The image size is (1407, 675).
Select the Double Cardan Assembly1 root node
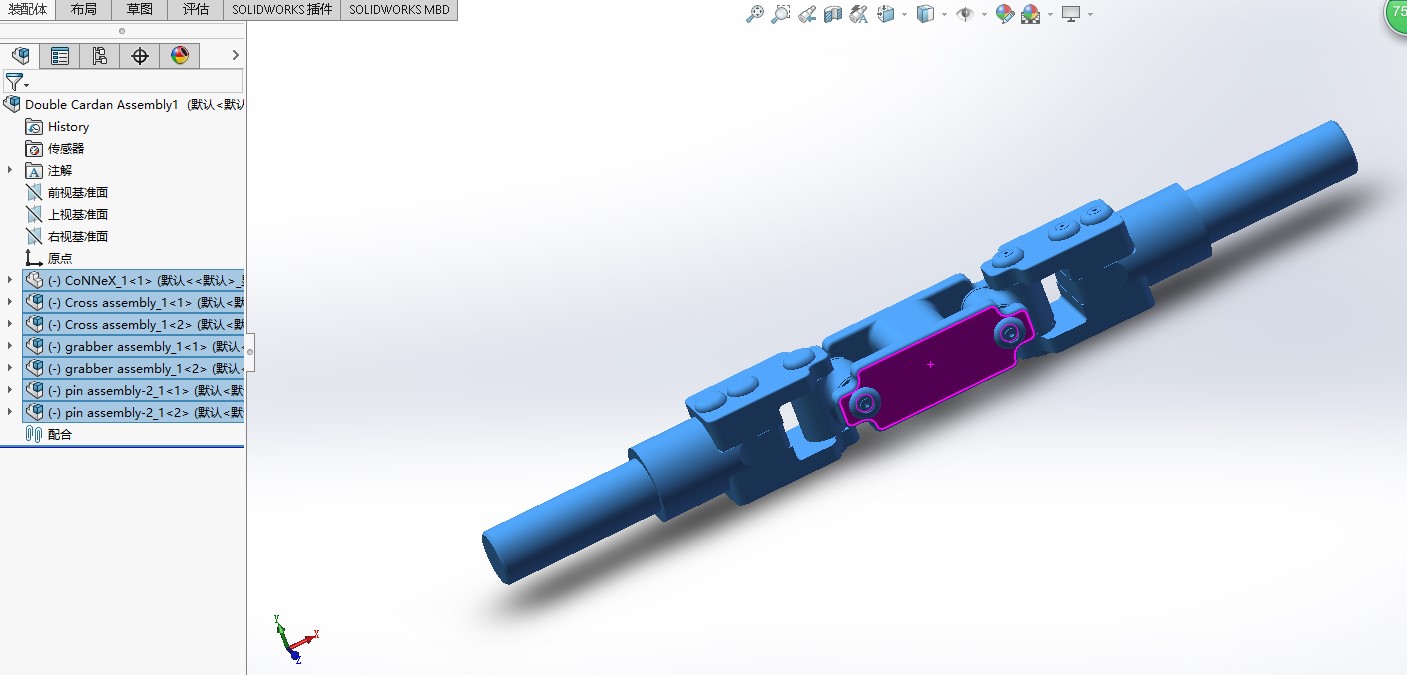point(123,104)
